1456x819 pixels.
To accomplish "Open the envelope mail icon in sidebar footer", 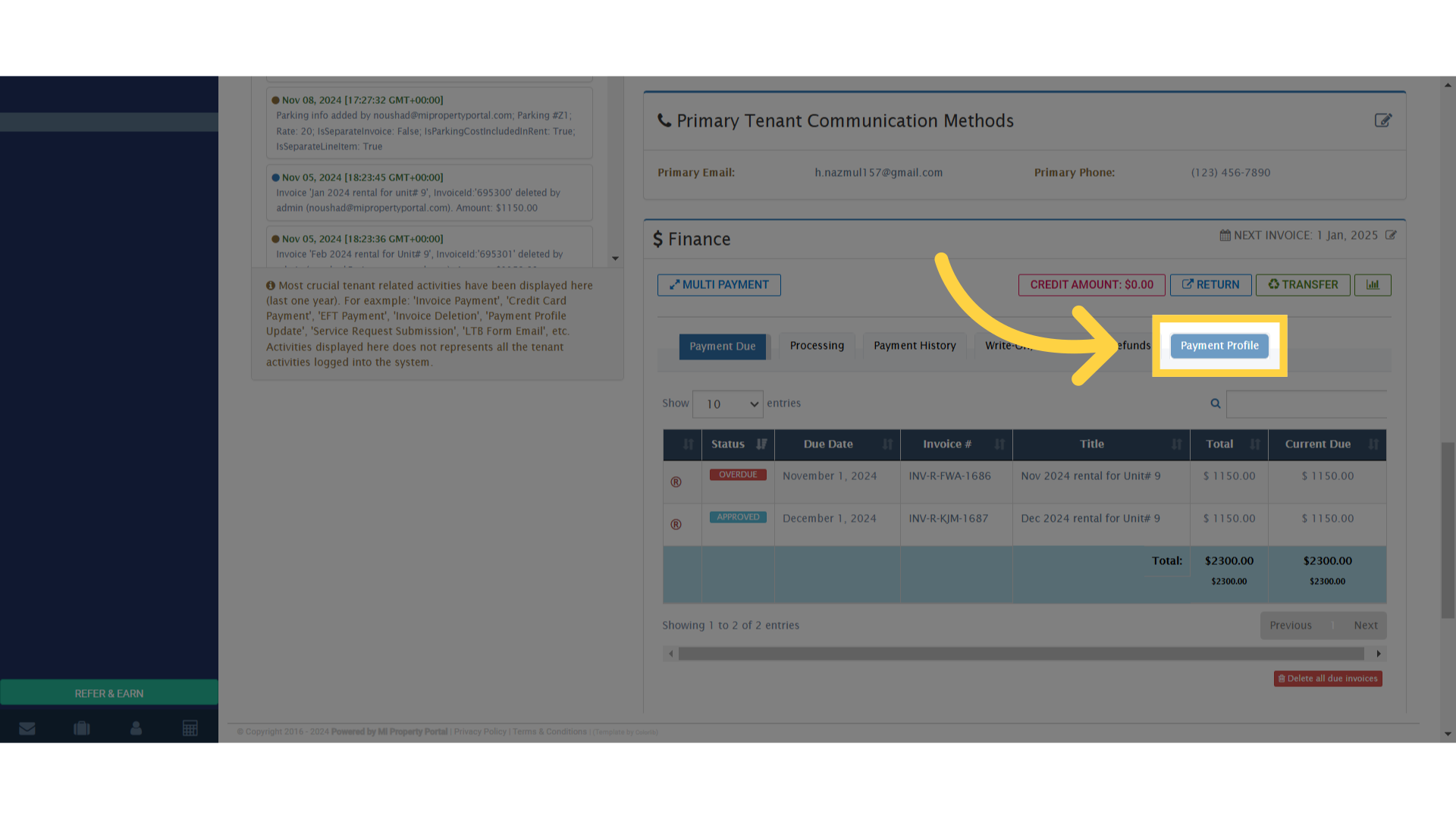I will click(x=27, y=729).
